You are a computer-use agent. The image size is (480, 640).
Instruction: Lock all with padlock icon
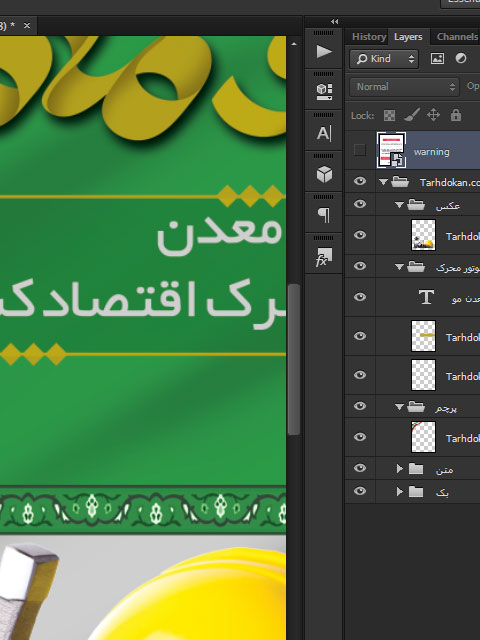click(x=456, y=115)
